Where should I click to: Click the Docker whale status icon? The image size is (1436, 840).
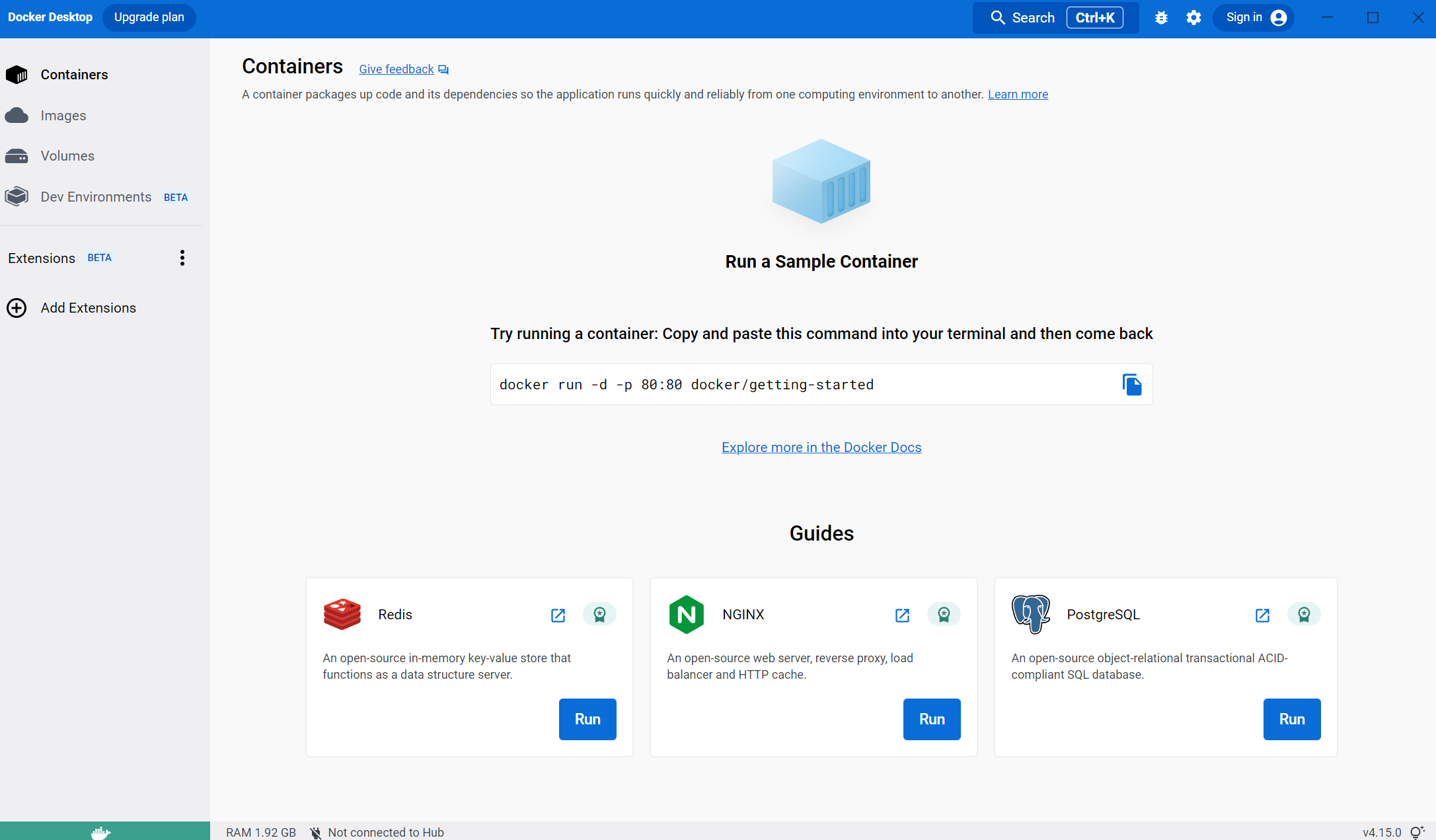(100, 832)
